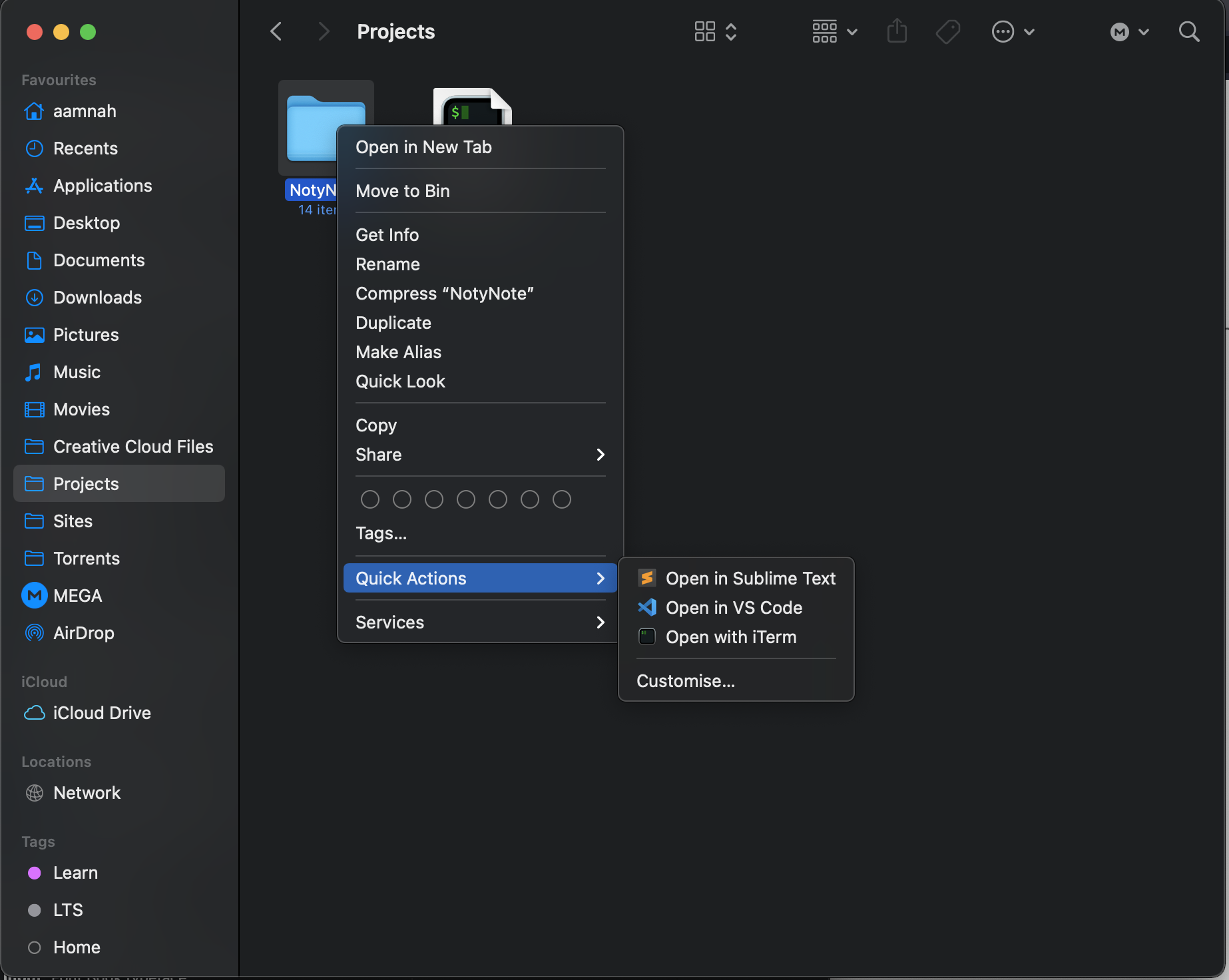Open Network under Locations
Screen dimensions: 1229x980
tap(120, 793)
